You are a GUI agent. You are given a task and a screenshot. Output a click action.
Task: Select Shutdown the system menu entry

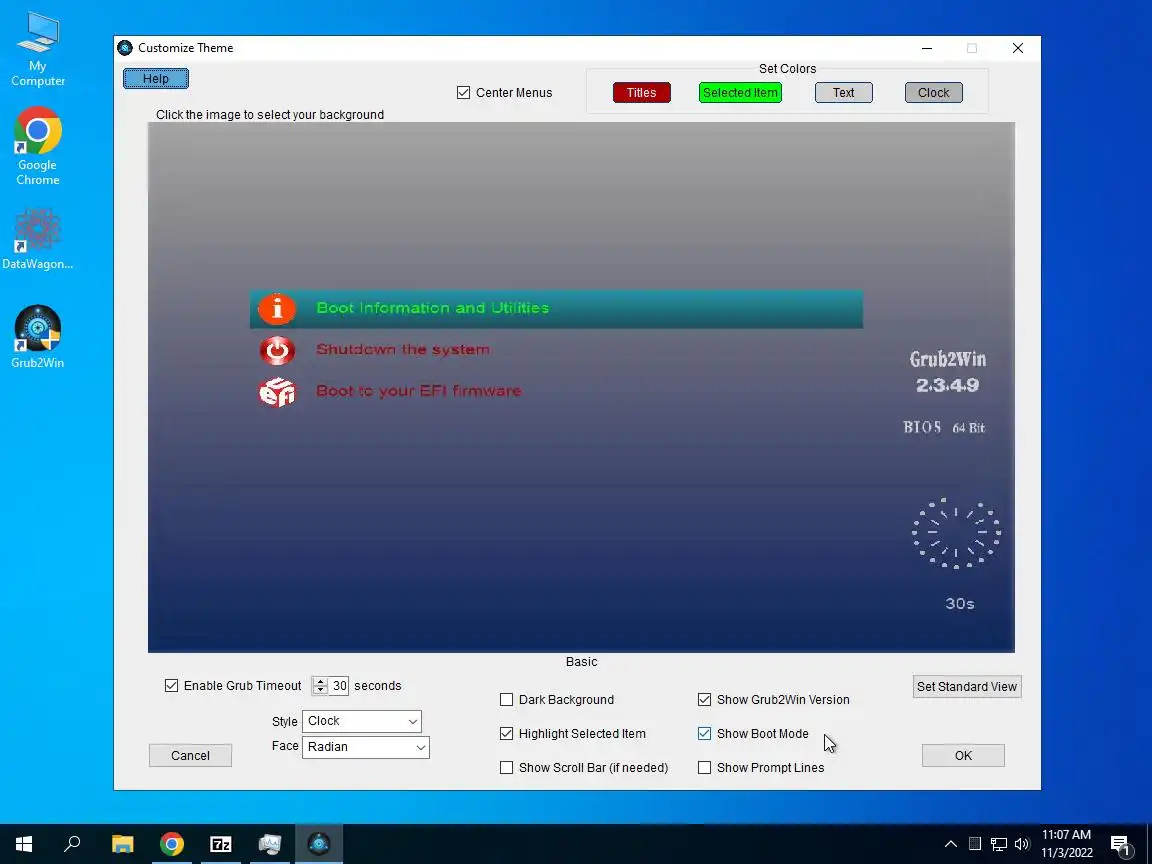pyautogui.click(x=403, y=350)
